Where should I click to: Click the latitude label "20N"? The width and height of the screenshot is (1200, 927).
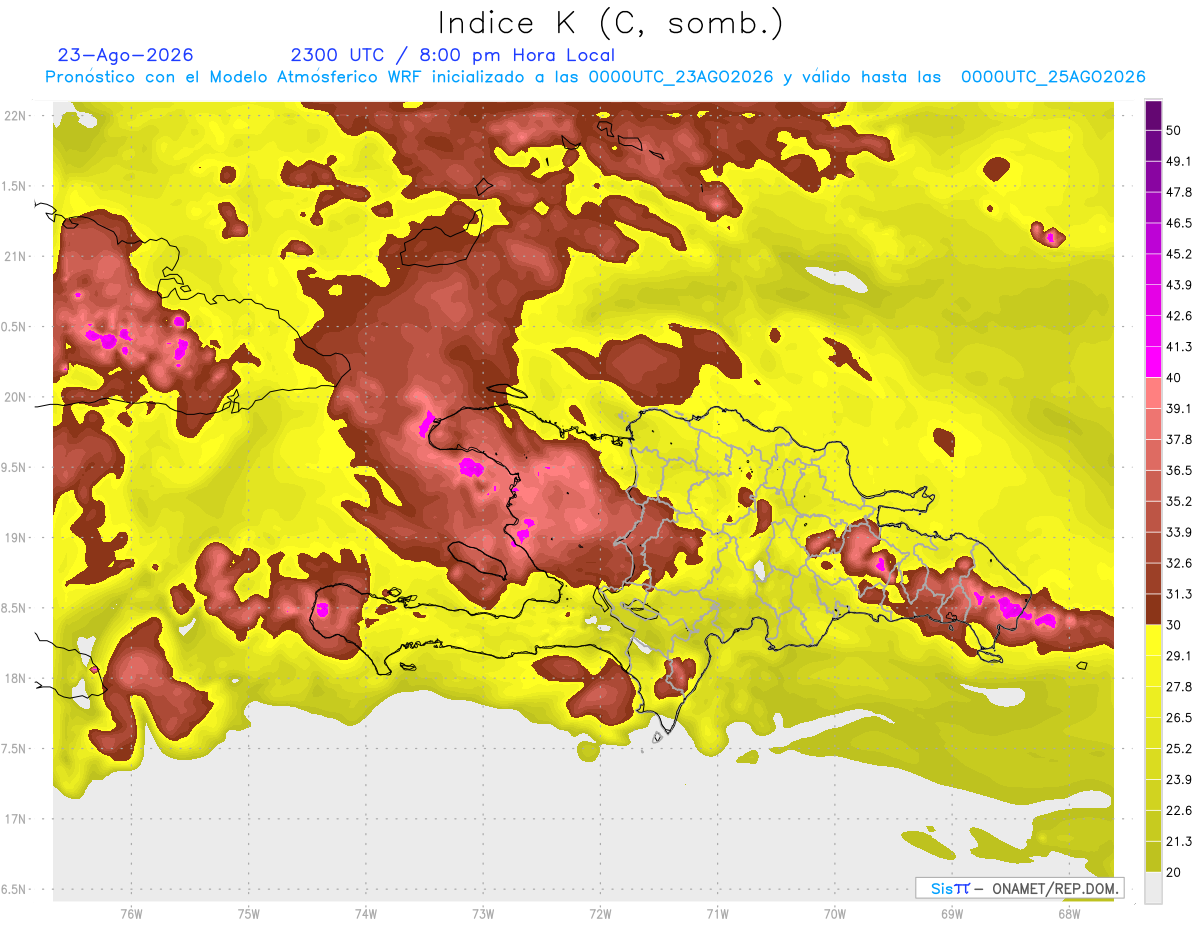pyautogui.click(x=17, y=397)
